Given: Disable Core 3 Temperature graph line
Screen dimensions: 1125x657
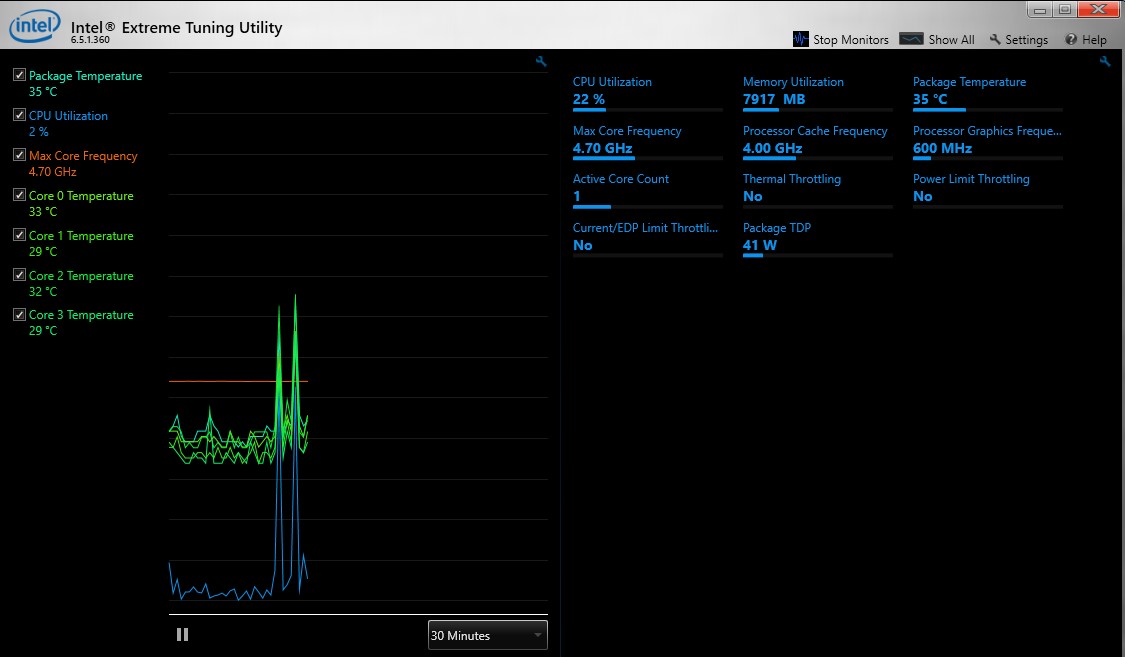Looking at the screenshot, I should pos(19,314).
